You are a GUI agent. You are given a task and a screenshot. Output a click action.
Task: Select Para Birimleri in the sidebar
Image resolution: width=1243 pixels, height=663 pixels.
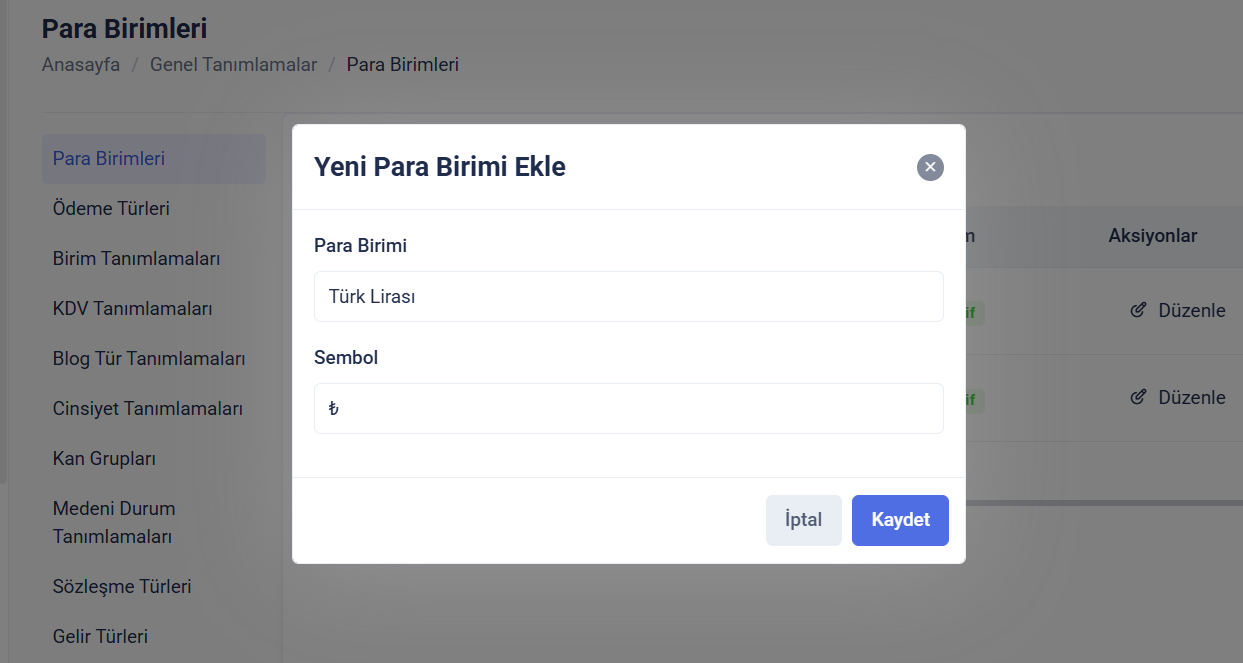[109, 159]
